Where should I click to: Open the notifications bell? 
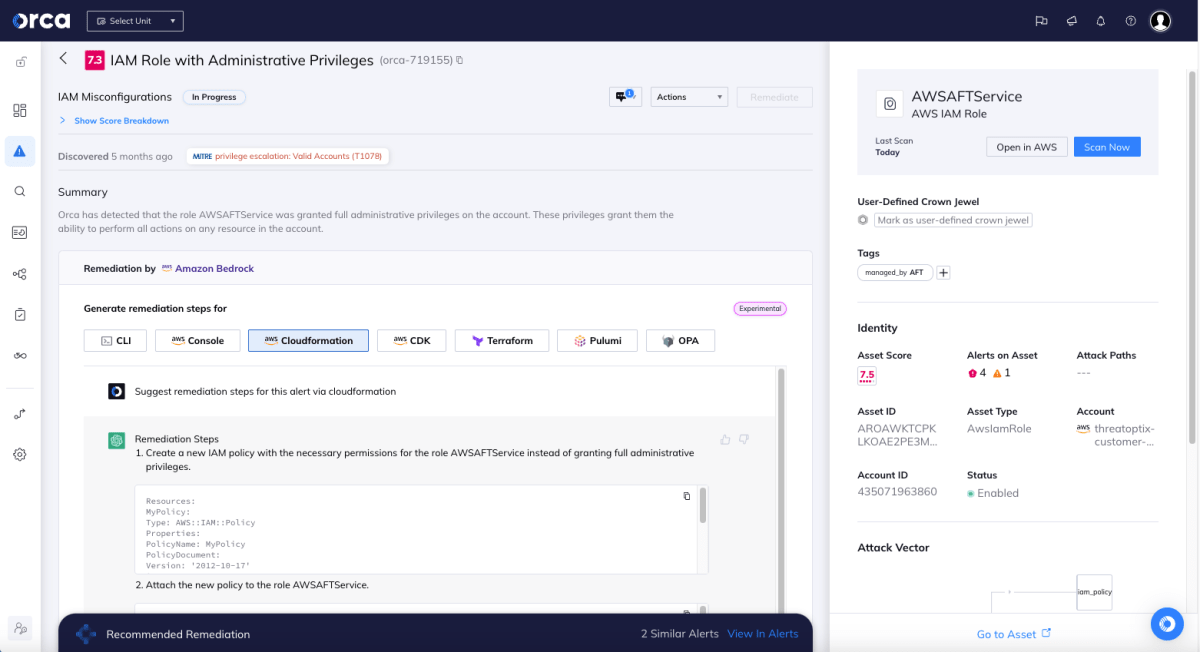(x=1101, y=21)
